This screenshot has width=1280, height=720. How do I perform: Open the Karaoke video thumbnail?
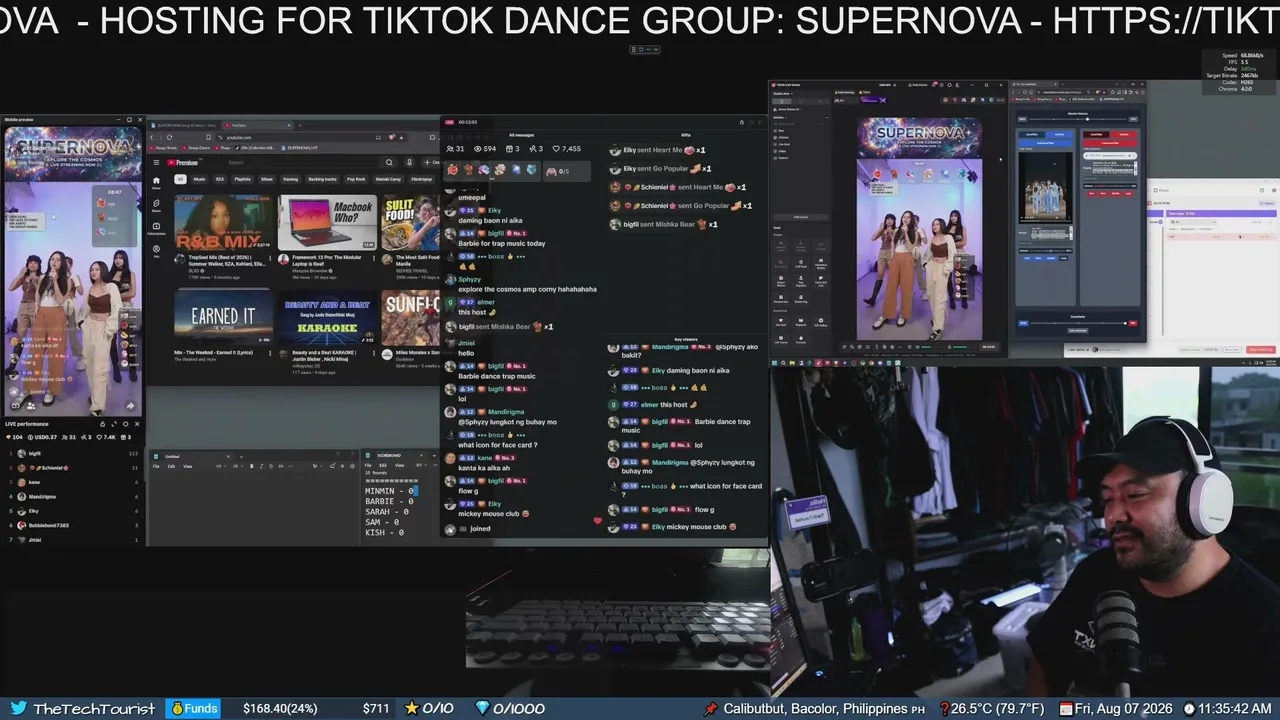click(x=327, y=316)
